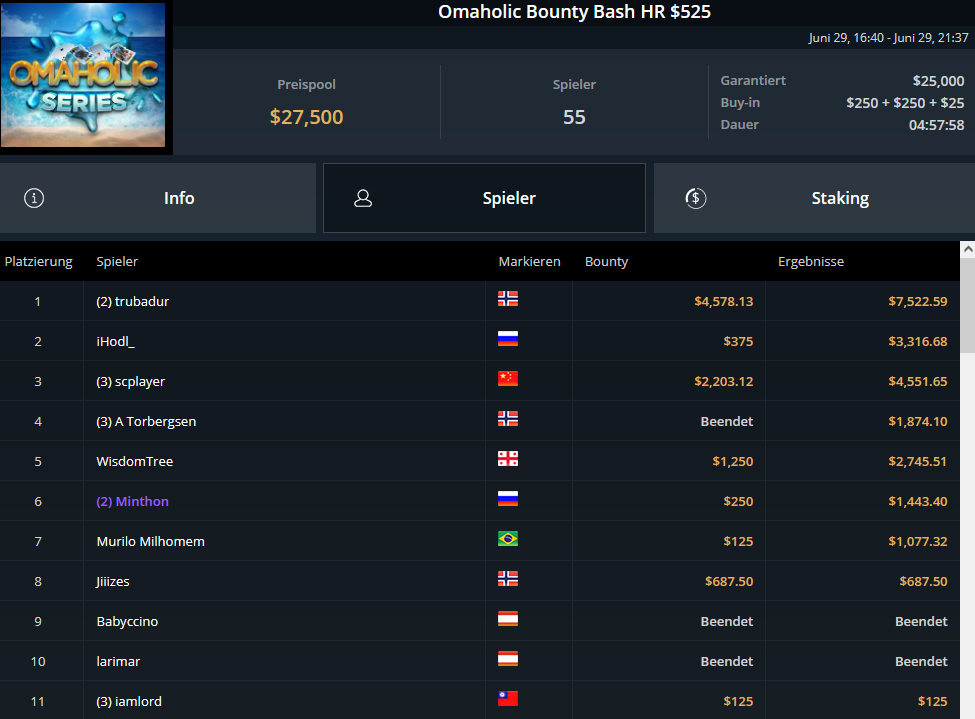Viewport: 975px width, 719px height.
Task: Select player Murilo Milhomem
Action: [150, 541]
